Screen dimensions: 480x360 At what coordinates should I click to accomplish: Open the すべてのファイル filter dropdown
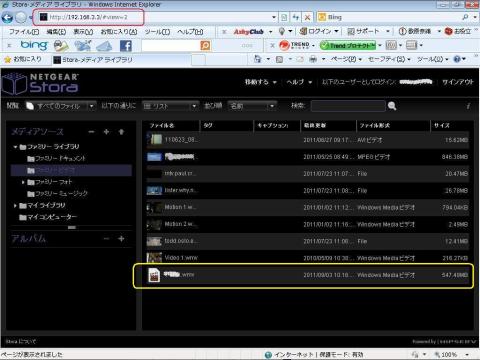point(61,106)
